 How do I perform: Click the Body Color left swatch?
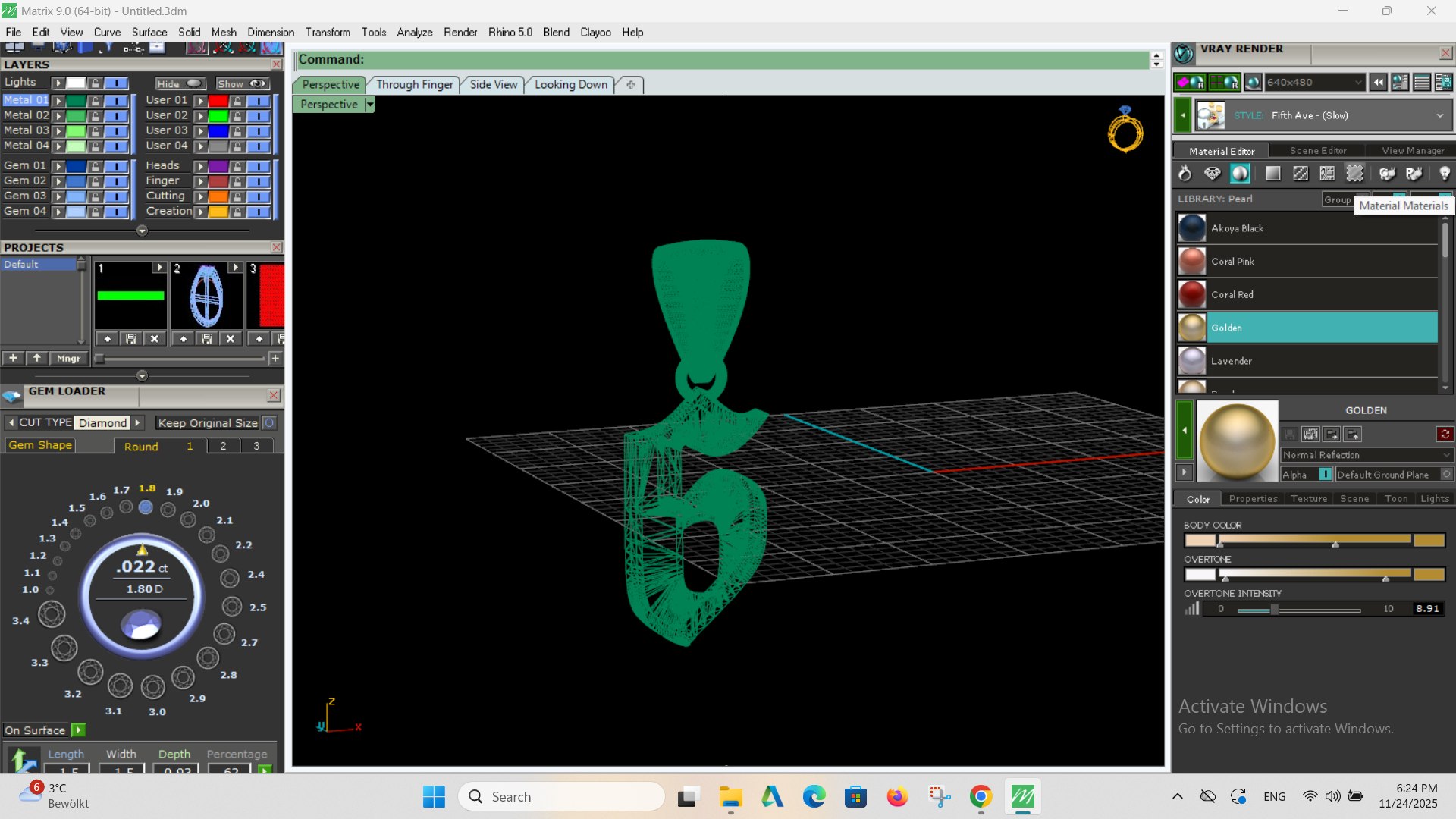coord(1200,540)
